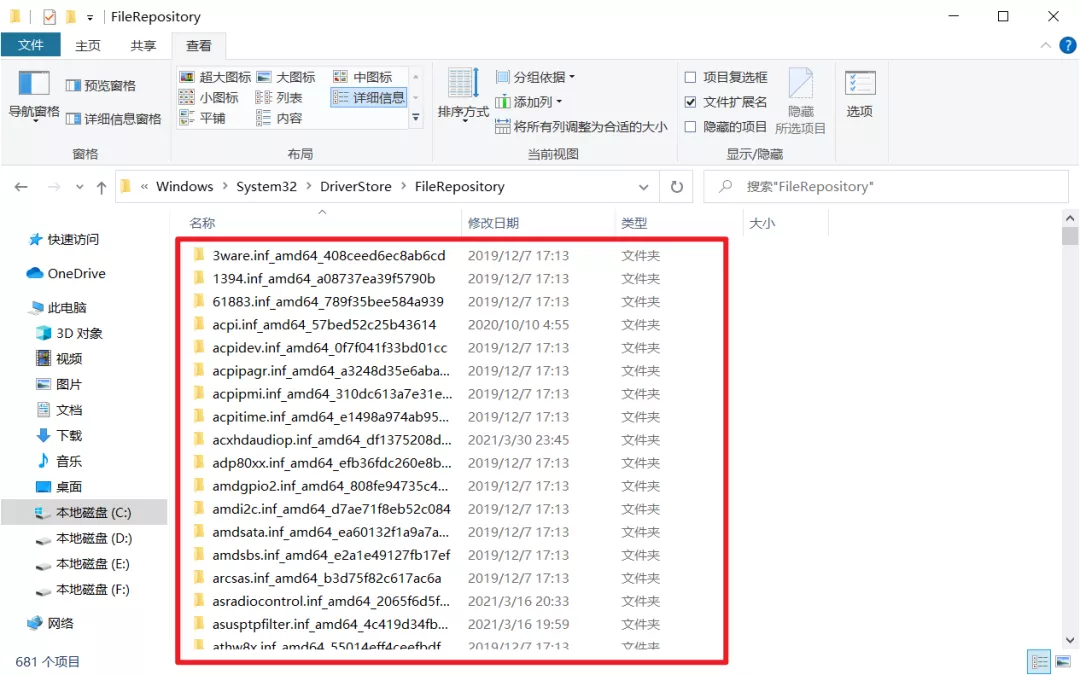Viewport: 1080px width, 675px height.
Task: Navigate to System32 in address bar
Action: click(267, 187)
